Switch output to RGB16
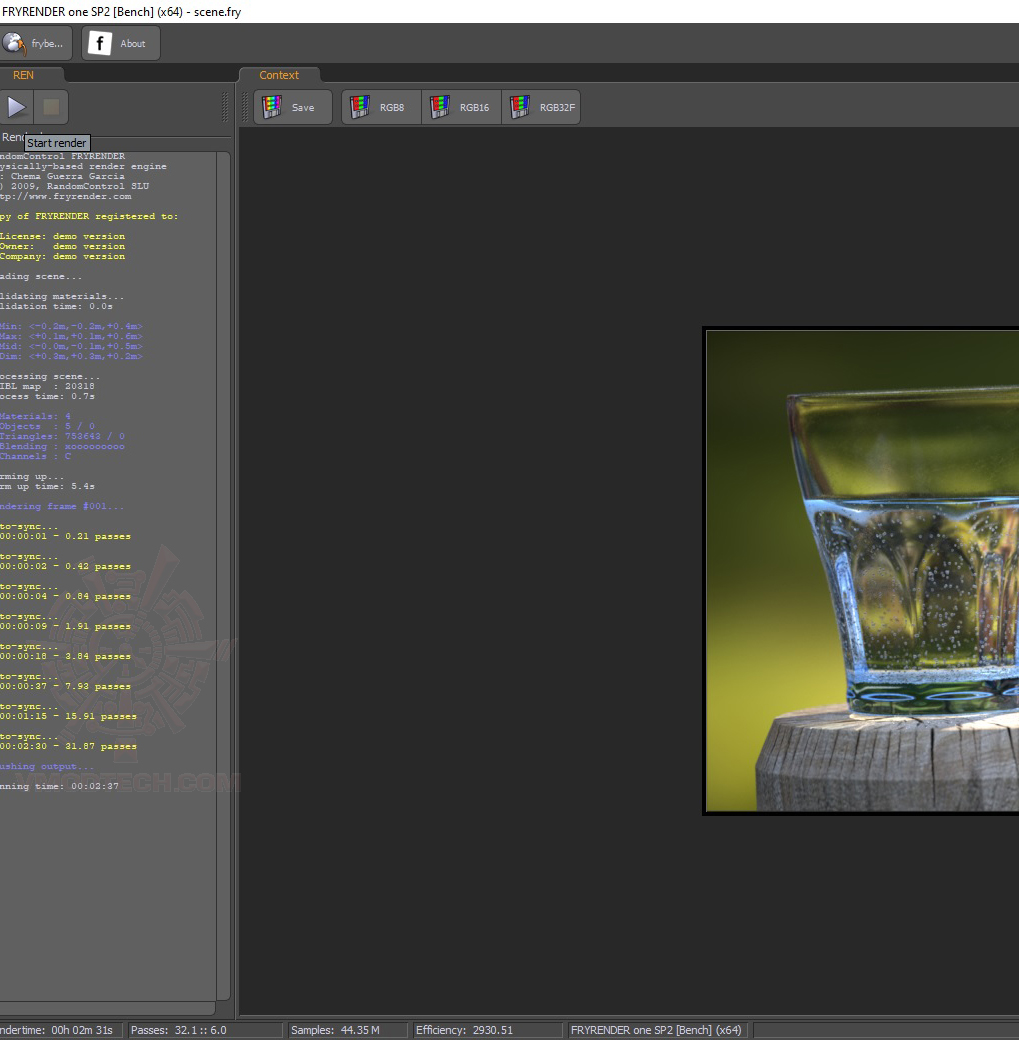The width and height of the screenshot is (1019, 1040). [462, 107]
